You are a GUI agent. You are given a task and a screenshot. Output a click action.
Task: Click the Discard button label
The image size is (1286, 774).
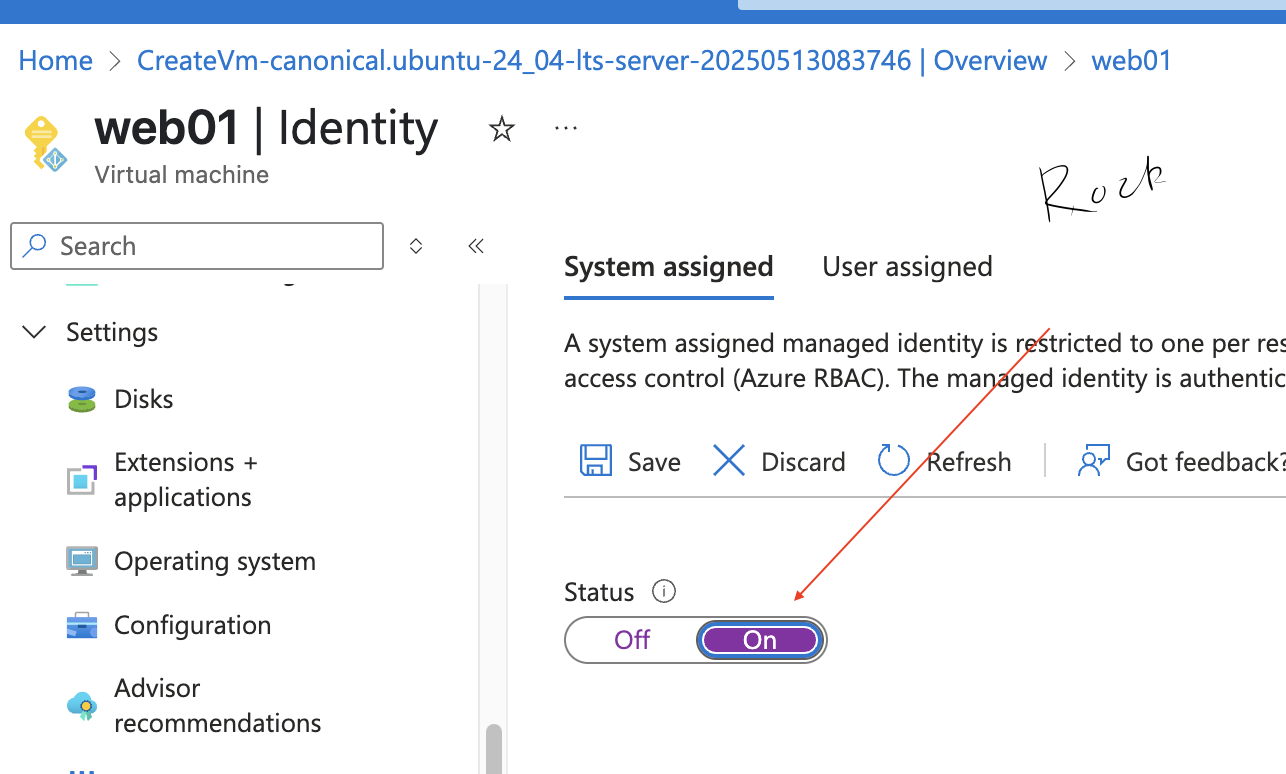pyautogui.click(x=803, y=462)
